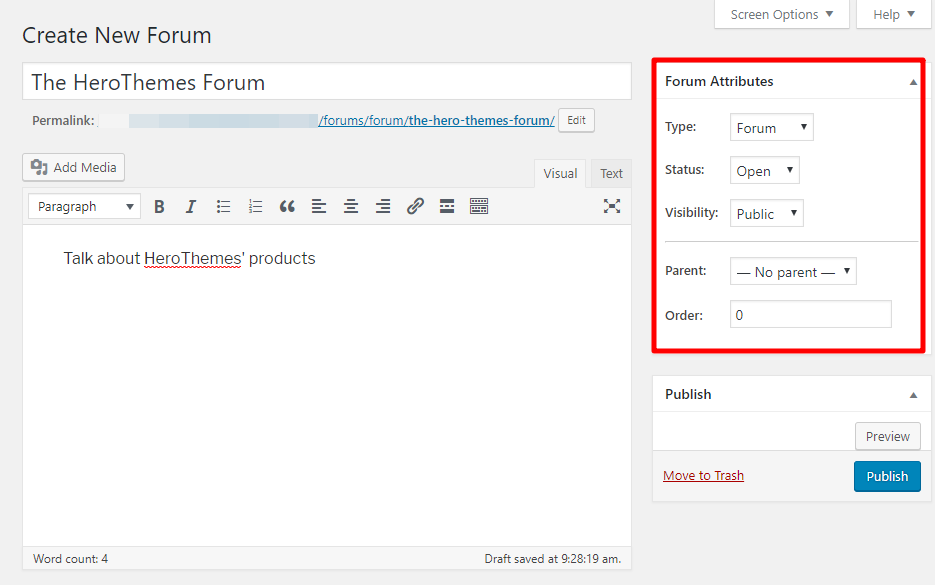Click the misspelled word HeroThemes' in editor
Viewport: 935px width, 585px height.
tap(194, 258)
